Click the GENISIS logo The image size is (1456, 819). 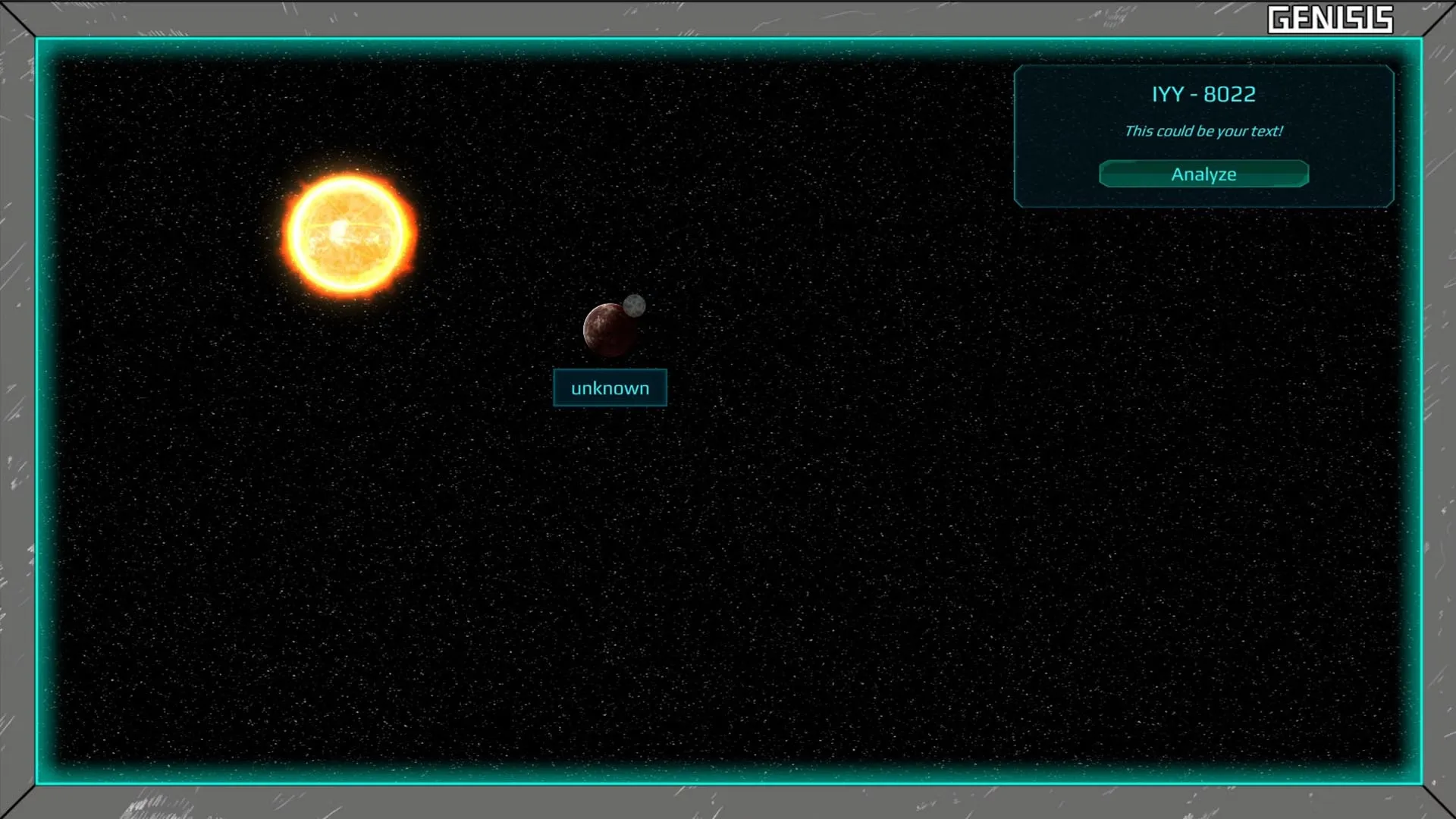(x=1330, y=19)
